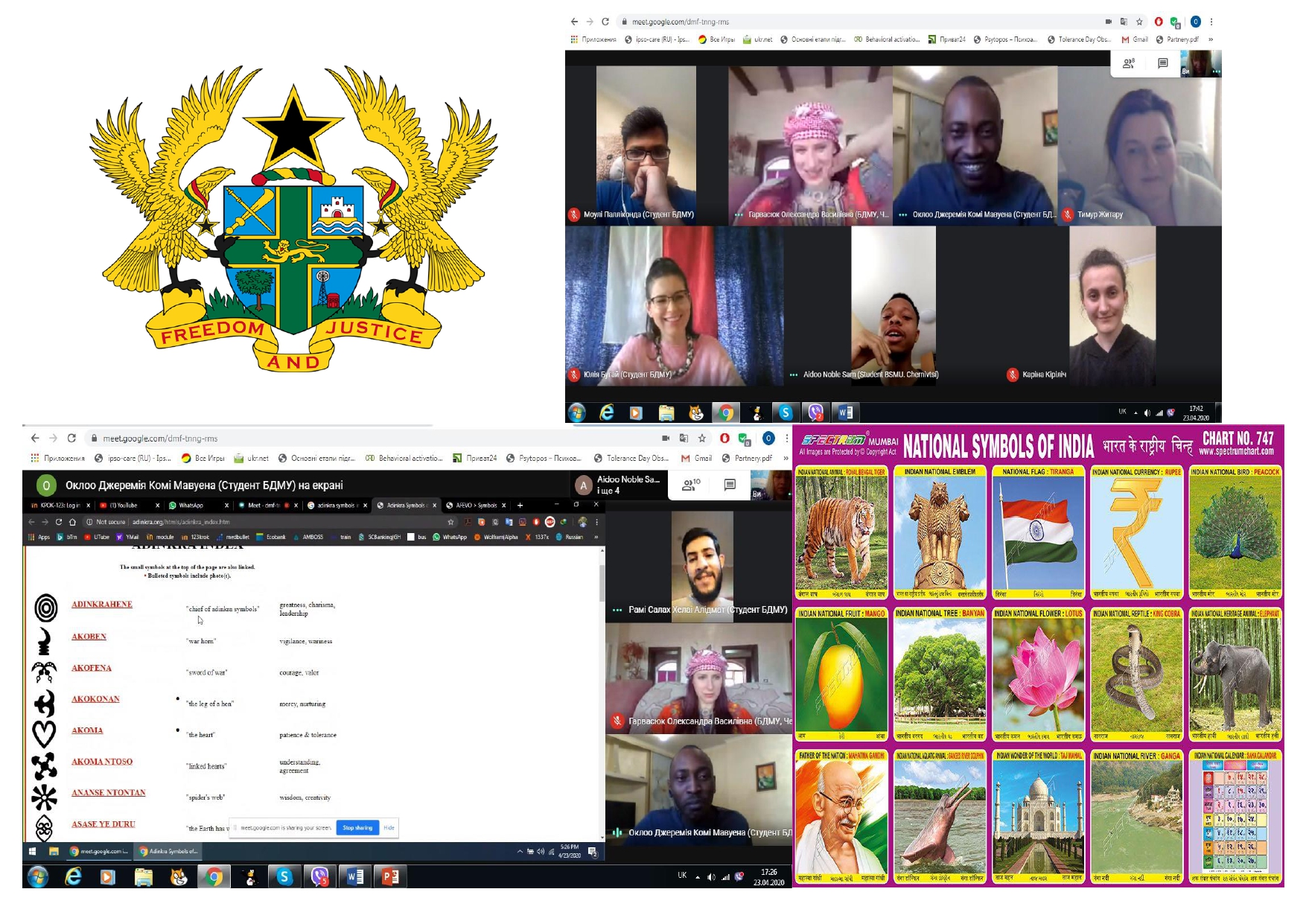The width and height of the screenshot is (1306, 924).
Task: Expand bookmarks overflow in upper Chrome window
Action: coord(1211,39)
